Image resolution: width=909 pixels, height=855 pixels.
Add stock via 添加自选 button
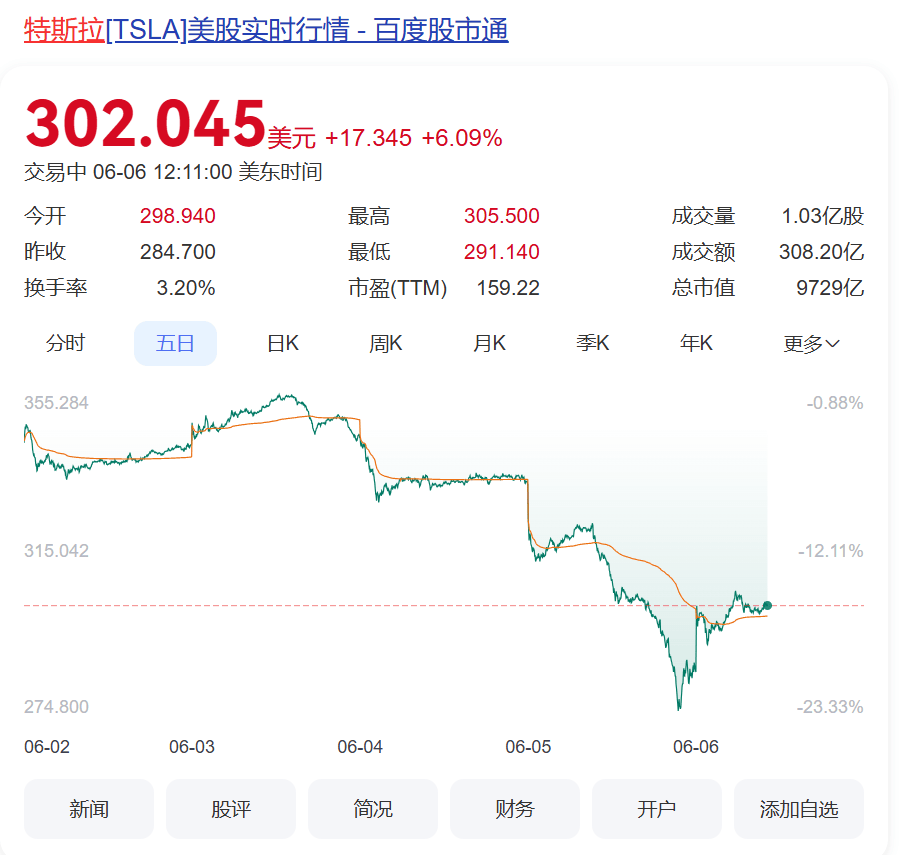(x=799, y=809)
